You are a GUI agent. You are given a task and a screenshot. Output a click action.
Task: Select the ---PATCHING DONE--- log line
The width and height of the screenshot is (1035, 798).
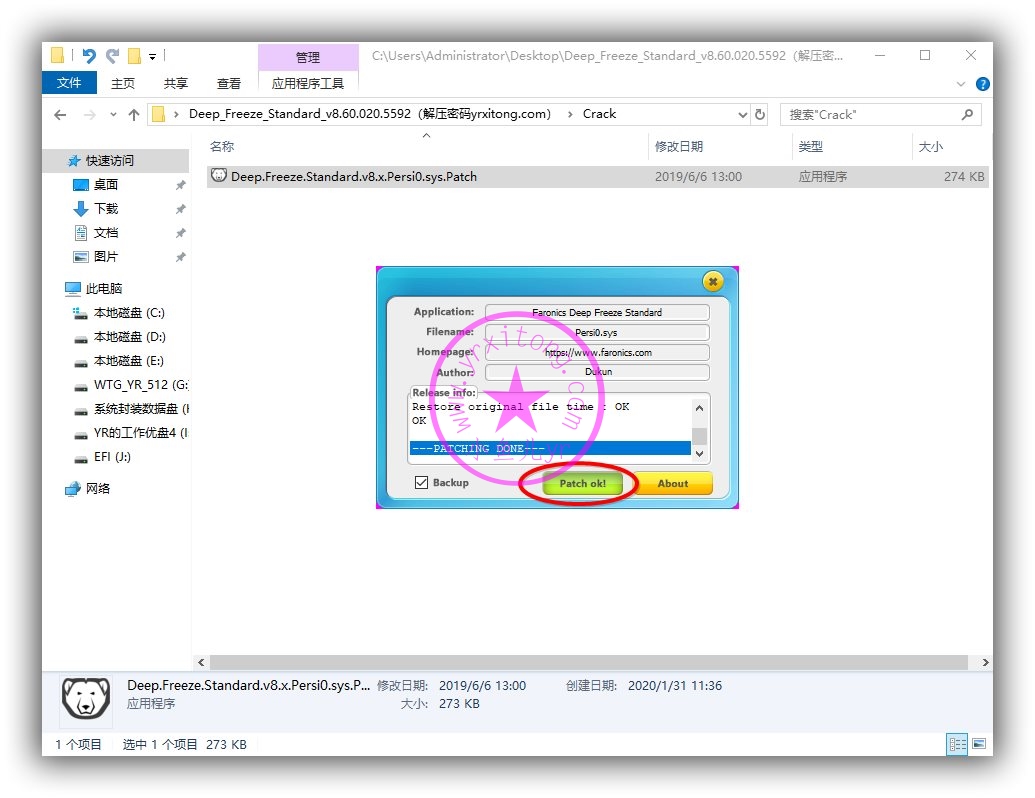click(550, 448)
